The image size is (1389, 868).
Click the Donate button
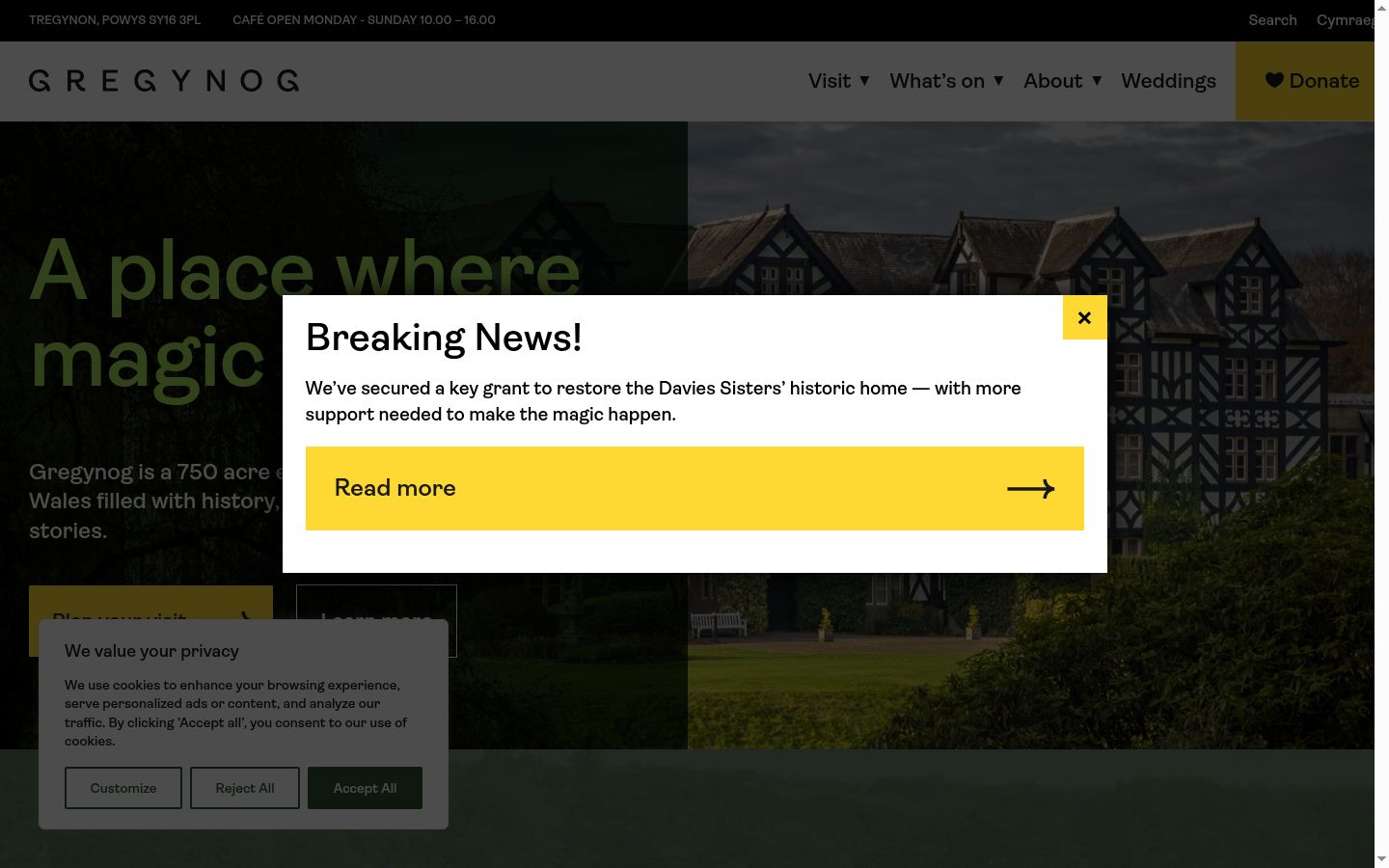click(1305, 81)
